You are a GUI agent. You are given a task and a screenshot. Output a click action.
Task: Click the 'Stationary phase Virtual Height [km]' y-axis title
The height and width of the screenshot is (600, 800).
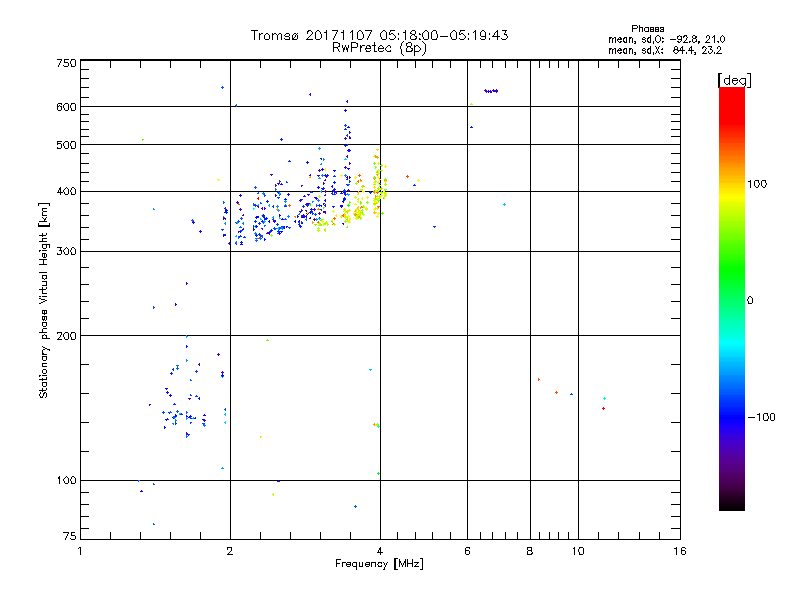[x=43, y=301]
